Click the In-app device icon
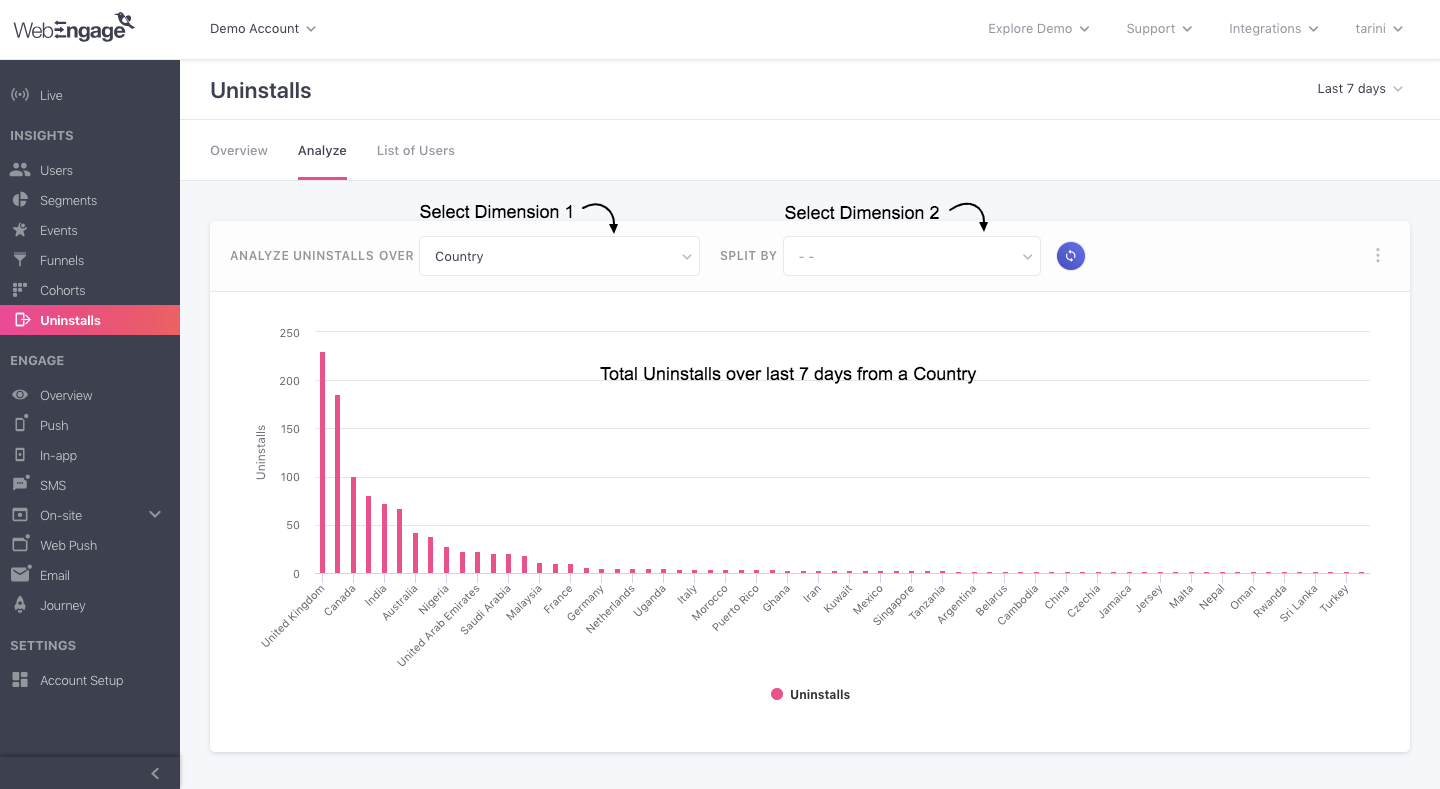Viewport: 1440px width, 789px height. tap(20, 455)
